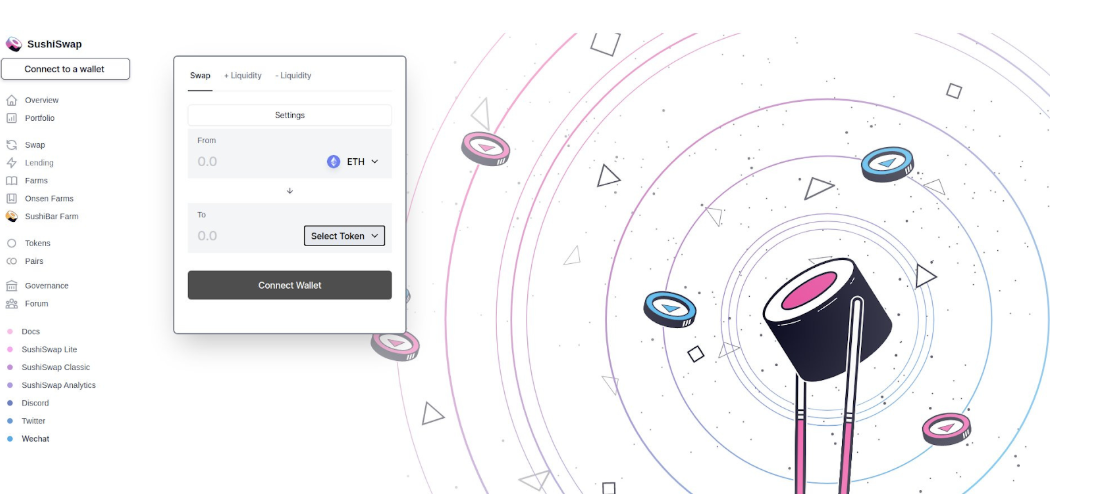Go to the Onsen Farms page
Image resolution: width=1094 pixels, height=497 pixels.
click(x=49, y=199)
